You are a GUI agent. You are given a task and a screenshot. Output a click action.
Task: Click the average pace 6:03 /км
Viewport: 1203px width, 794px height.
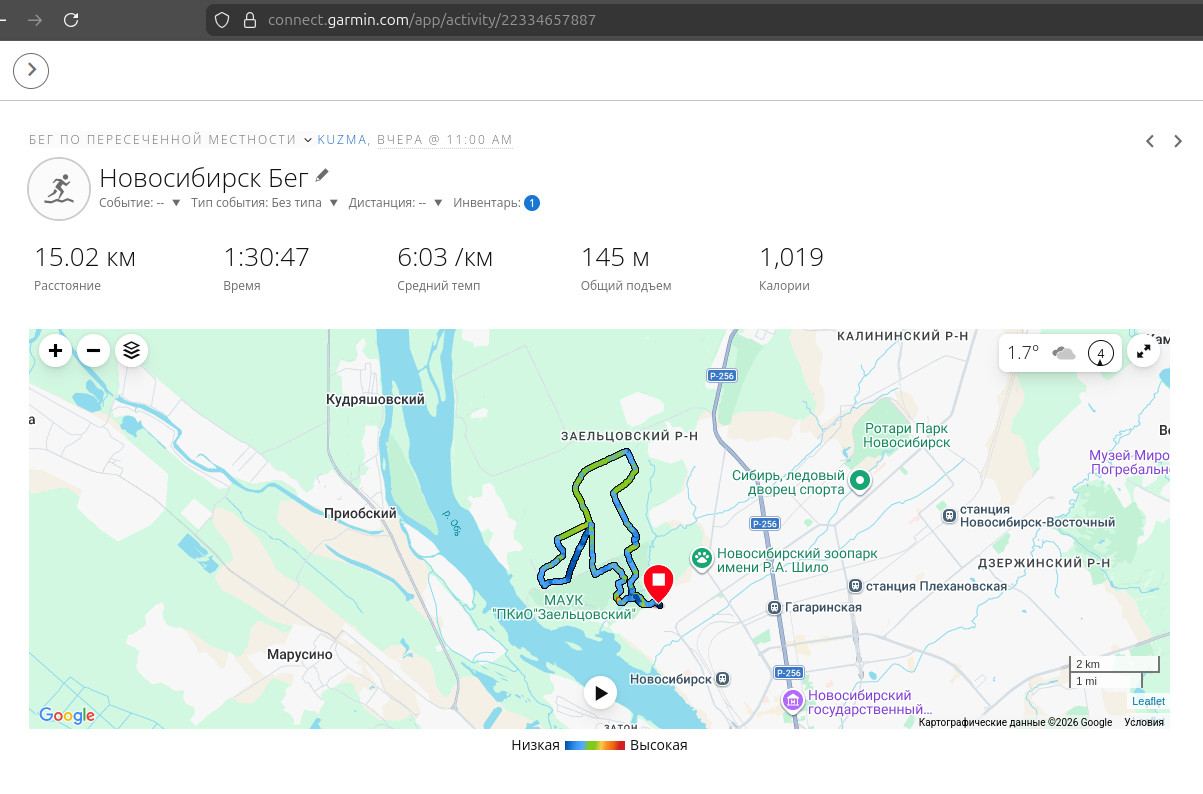[x=445, y=258]
